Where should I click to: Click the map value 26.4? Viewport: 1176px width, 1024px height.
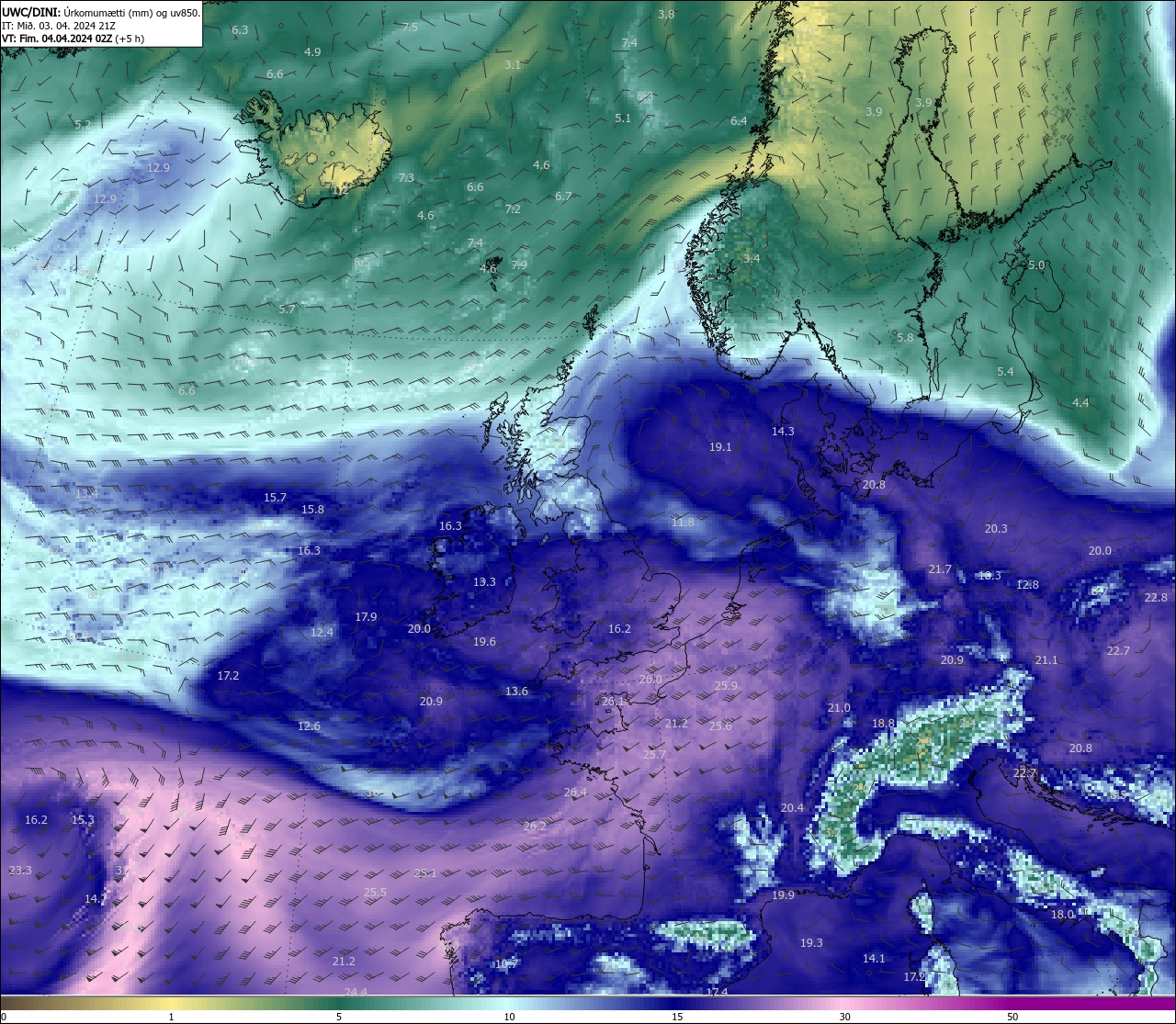[575, 793]
